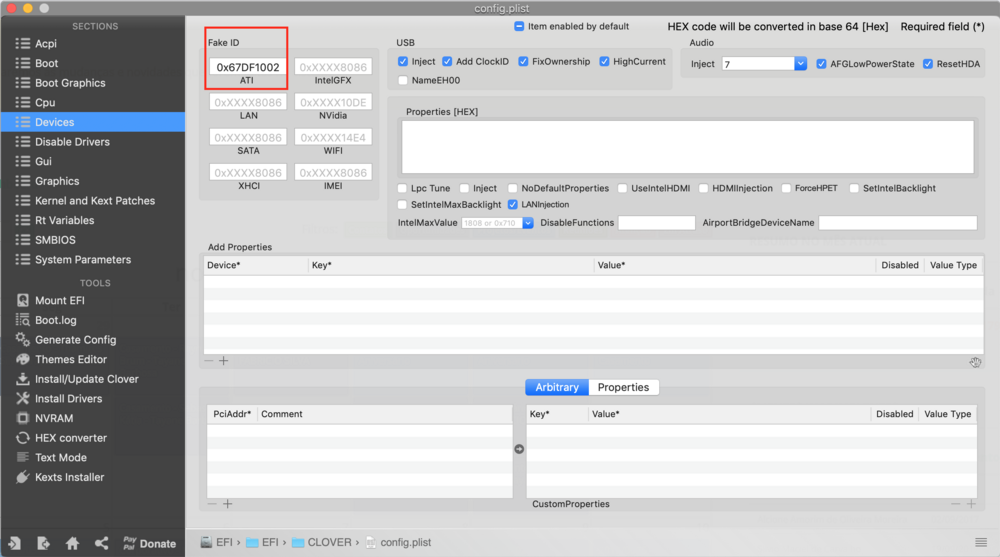
Task: Switch to the Properties tab
Action: 623,387
